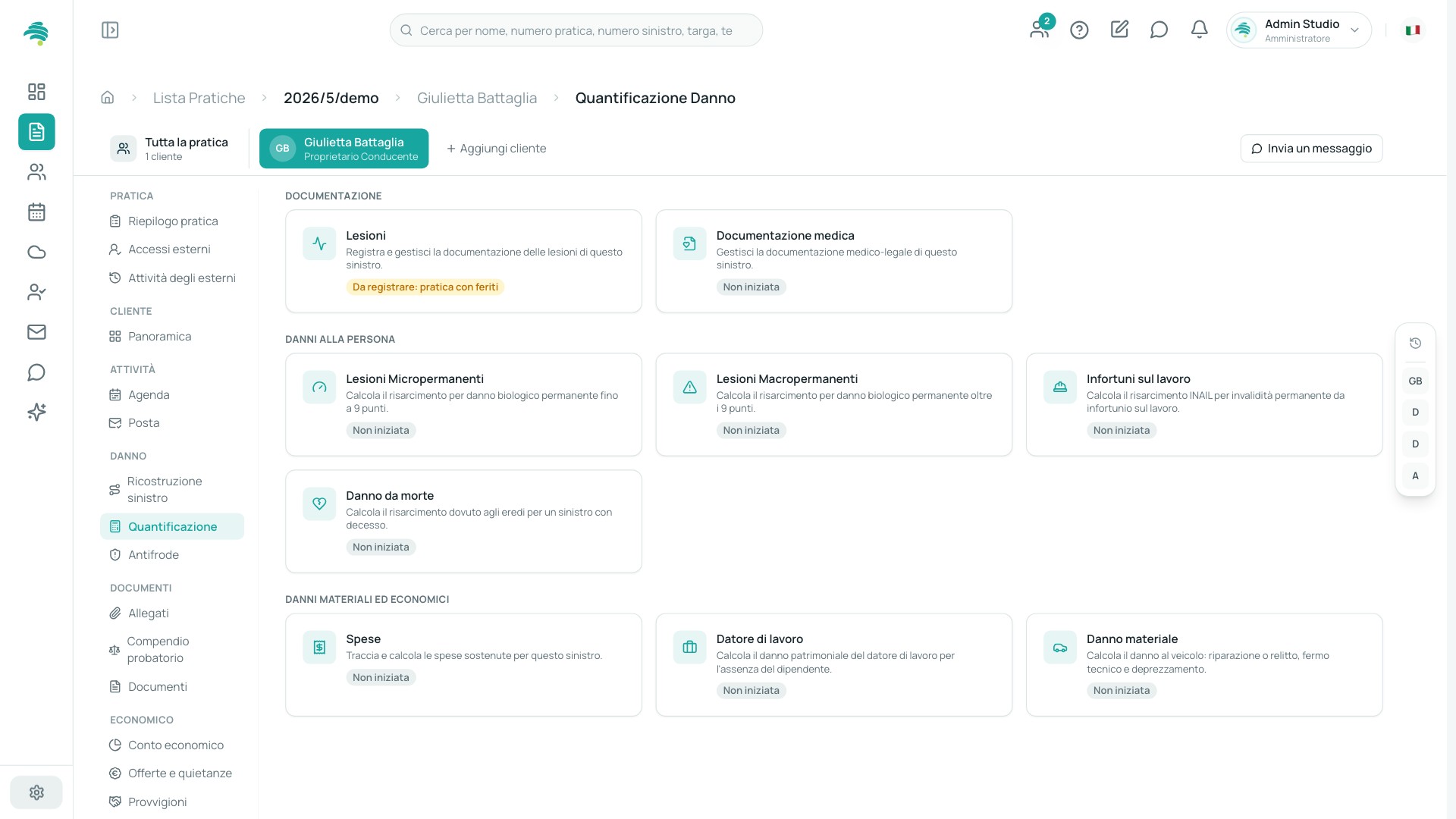Open the Lesioni documentation card
Viewport: 1456px width, 819px height.
(463, 262)
